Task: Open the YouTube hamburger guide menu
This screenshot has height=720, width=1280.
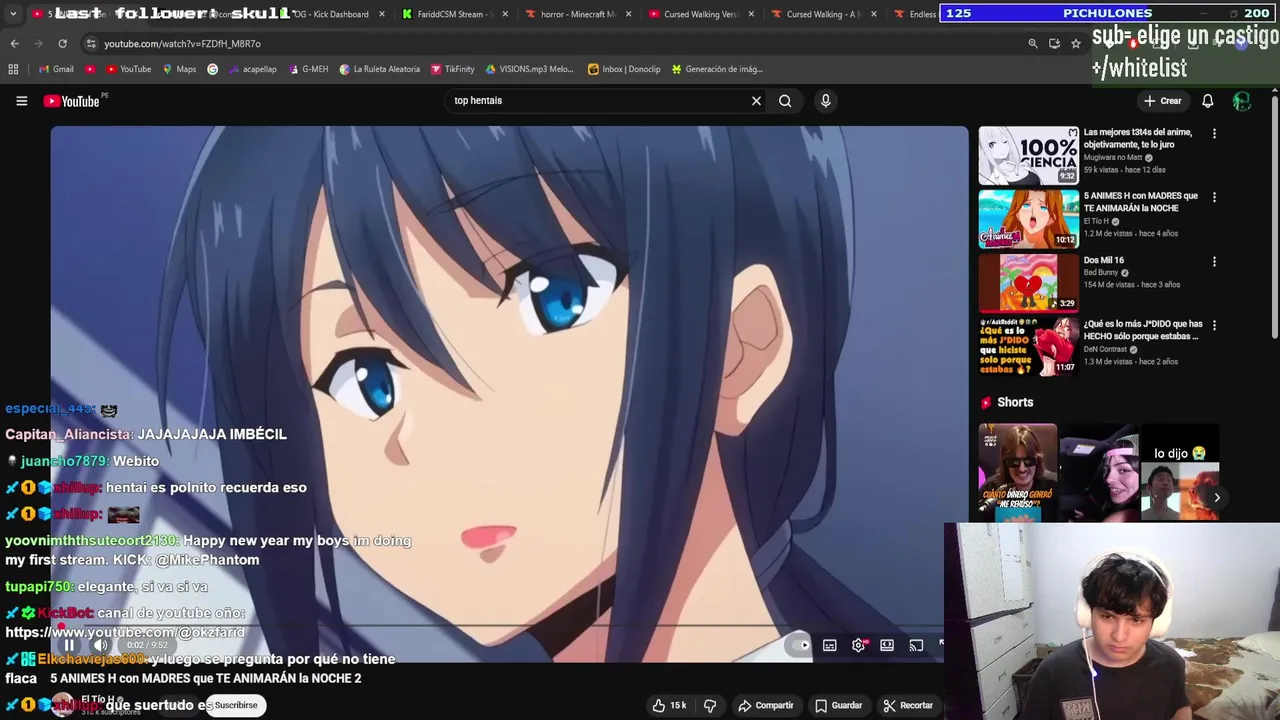Action: click(x=21, y=101)
